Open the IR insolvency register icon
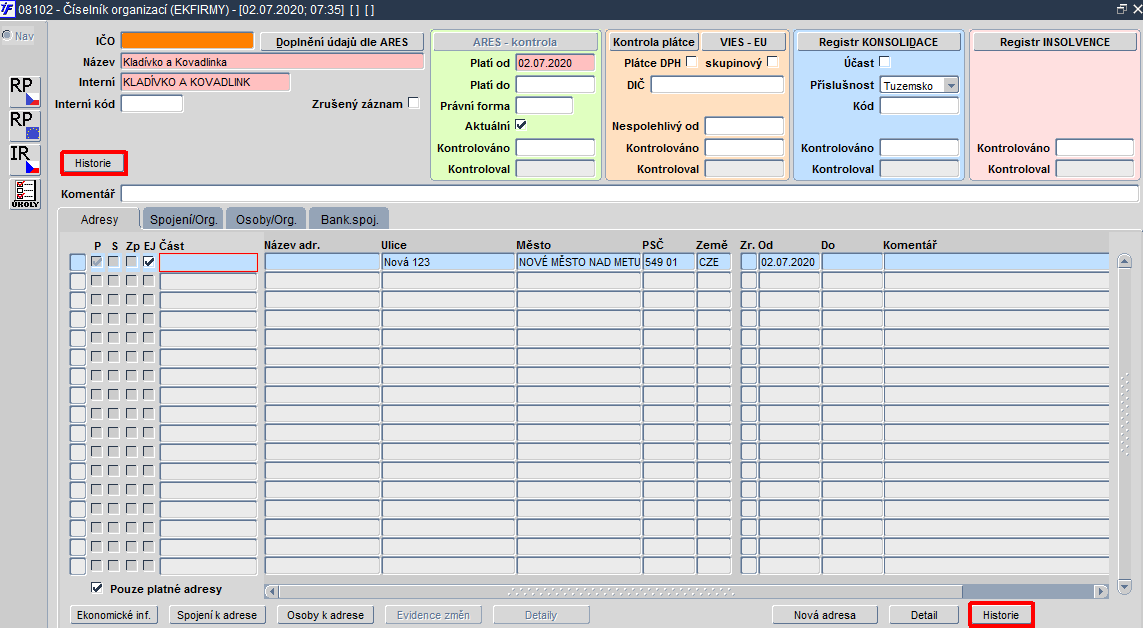The width and height of the screenshot is (1143, 628). 24,160
